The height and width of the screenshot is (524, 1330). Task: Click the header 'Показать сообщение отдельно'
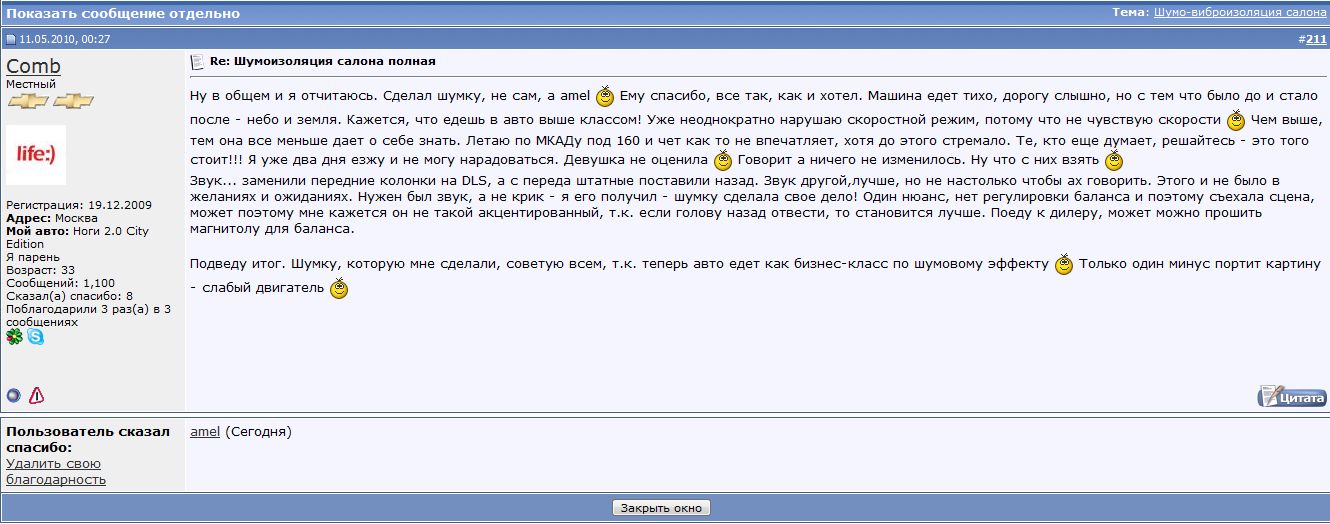pos(123,14)
